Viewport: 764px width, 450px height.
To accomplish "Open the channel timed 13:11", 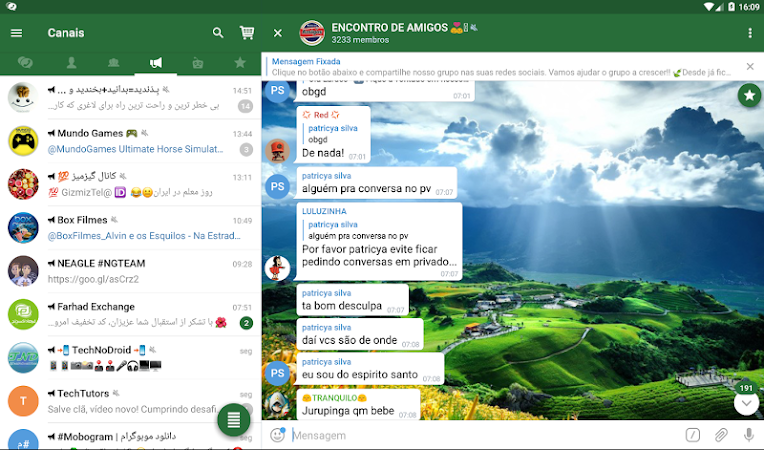I will coord(131,184).
